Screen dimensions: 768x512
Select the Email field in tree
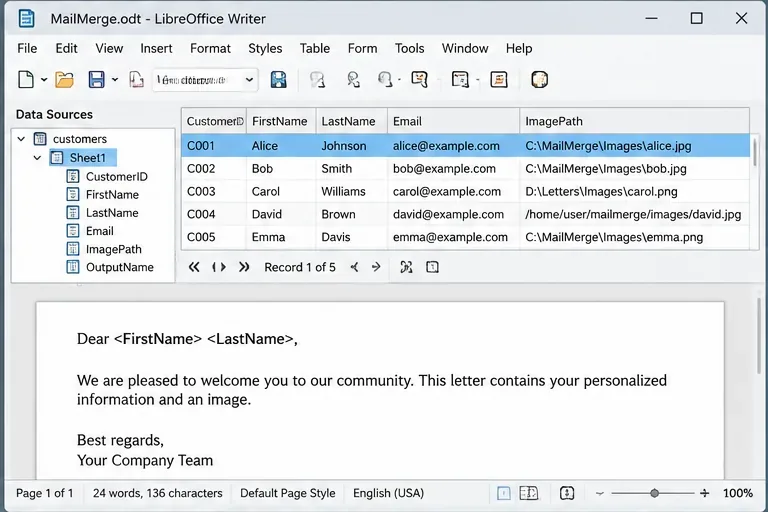99,231
